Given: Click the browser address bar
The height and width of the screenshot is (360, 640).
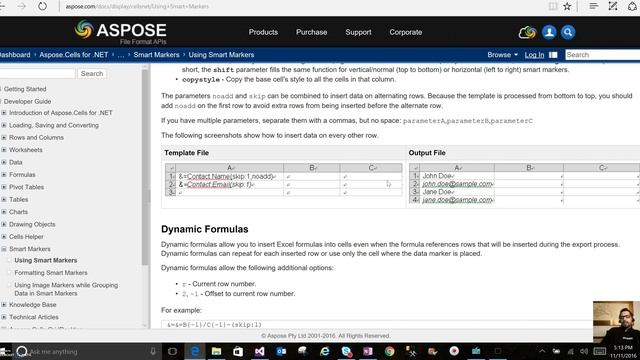Looking at the screenshot, I should tap(302, 7).
